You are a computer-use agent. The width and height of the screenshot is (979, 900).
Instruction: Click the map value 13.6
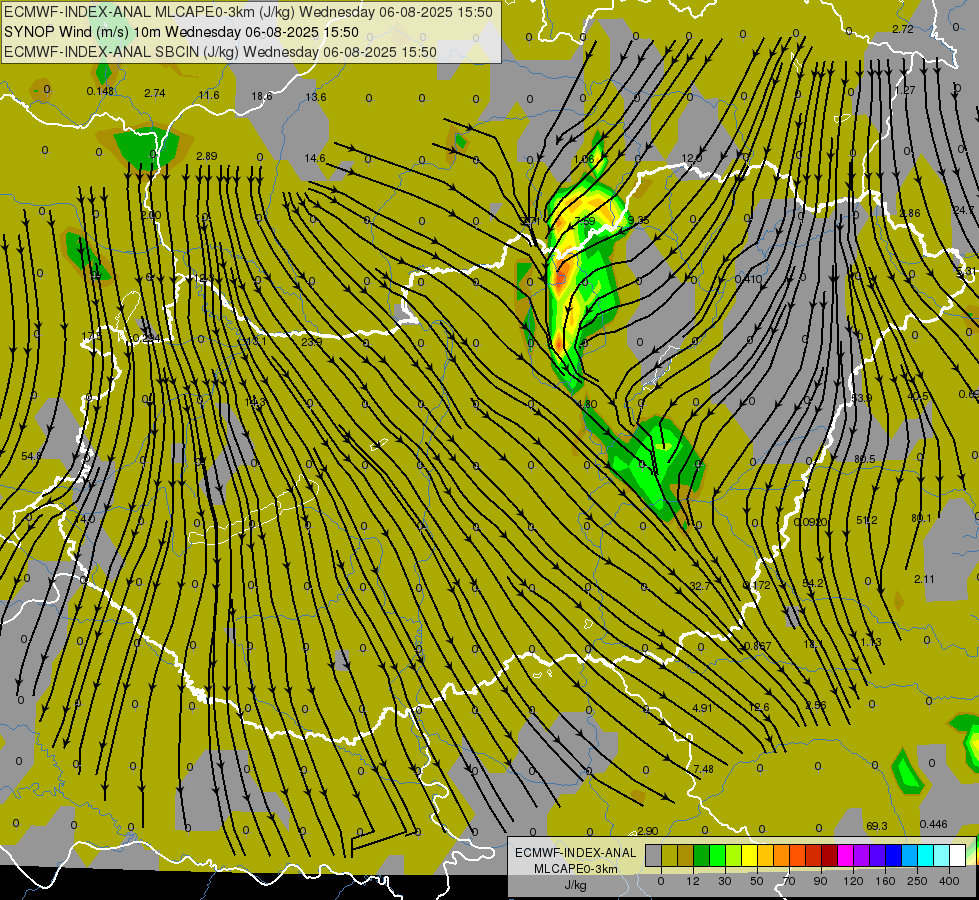(316, 97)
